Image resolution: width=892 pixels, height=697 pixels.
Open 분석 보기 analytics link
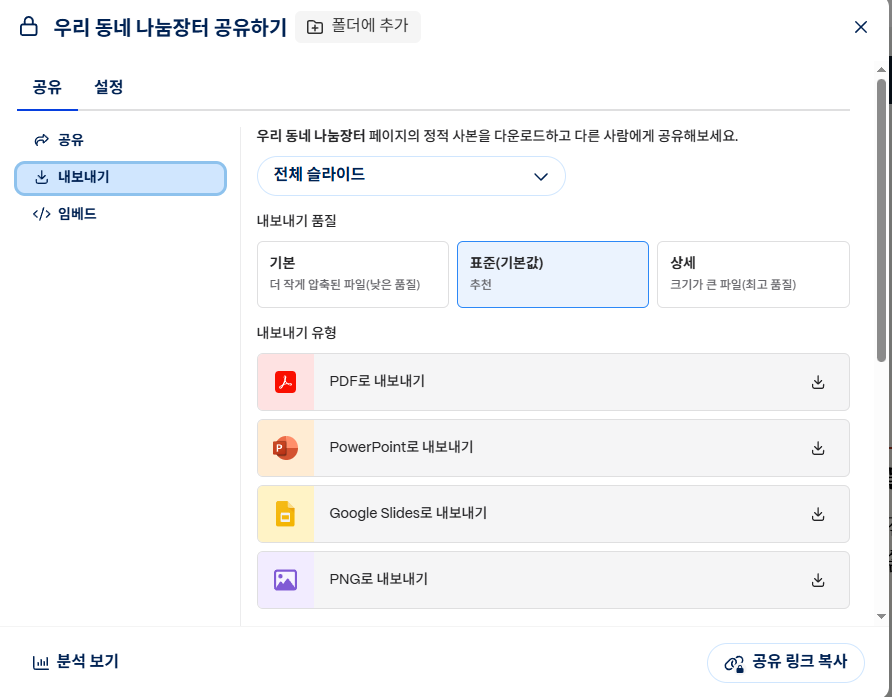click(76, 662)
